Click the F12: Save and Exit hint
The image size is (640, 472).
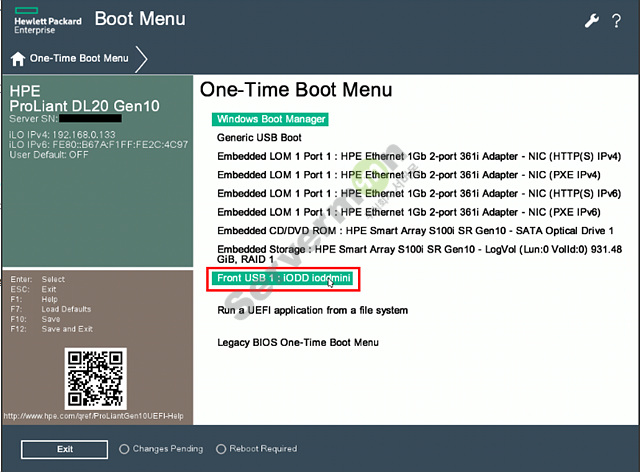pyautogui.click(x=51, y=329)
